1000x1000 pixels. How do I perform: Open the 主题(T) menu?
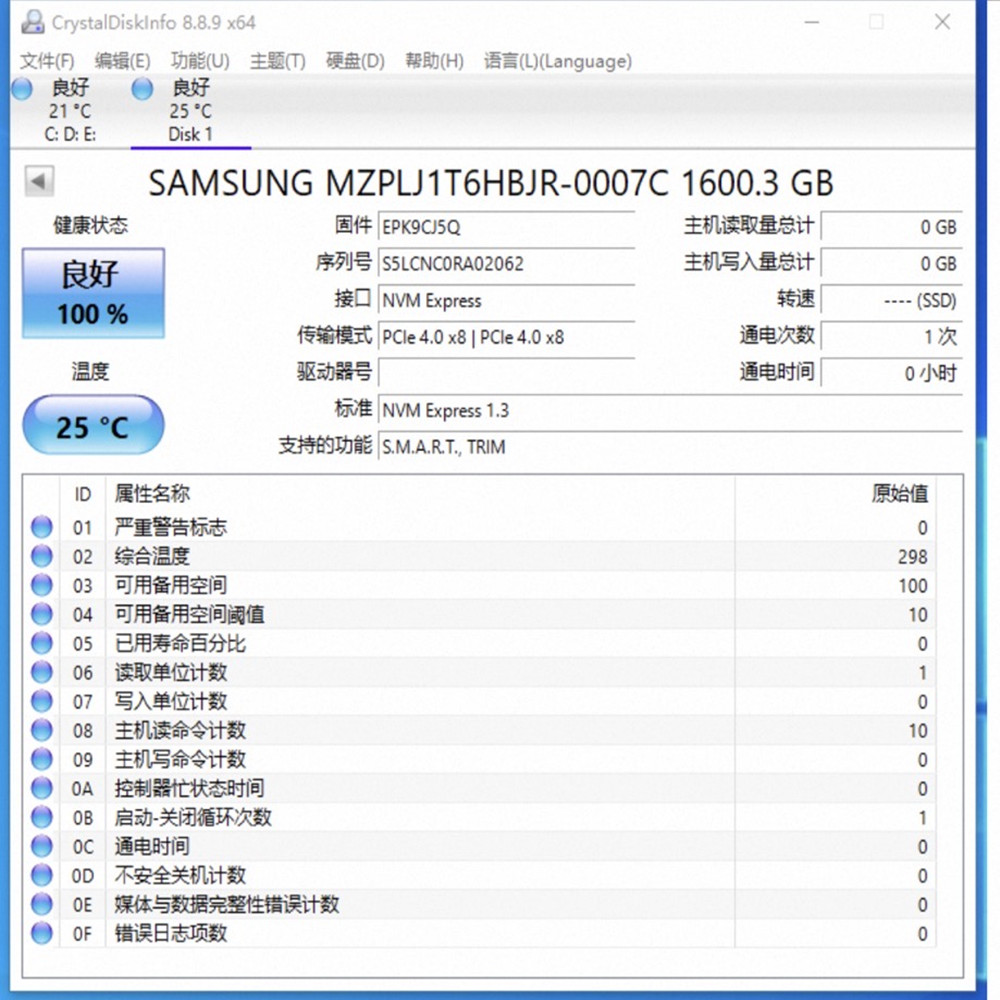(x=276, y=61)
